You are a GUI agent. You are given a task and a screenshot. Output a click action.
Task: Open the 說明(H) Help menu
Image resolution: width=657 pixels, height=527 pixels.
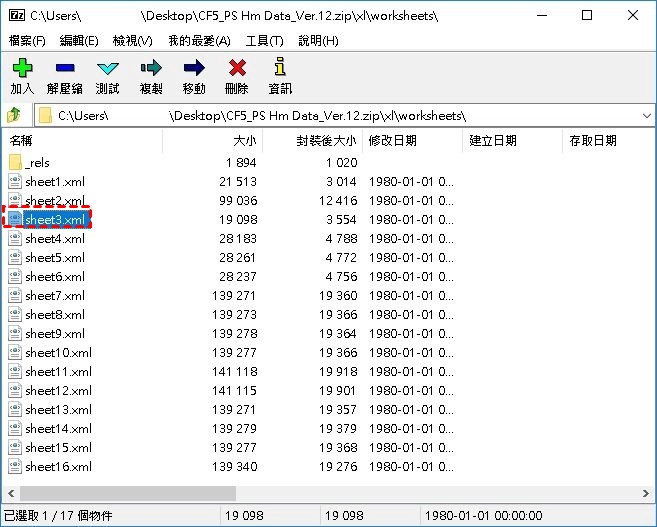(x=318, y=41)
